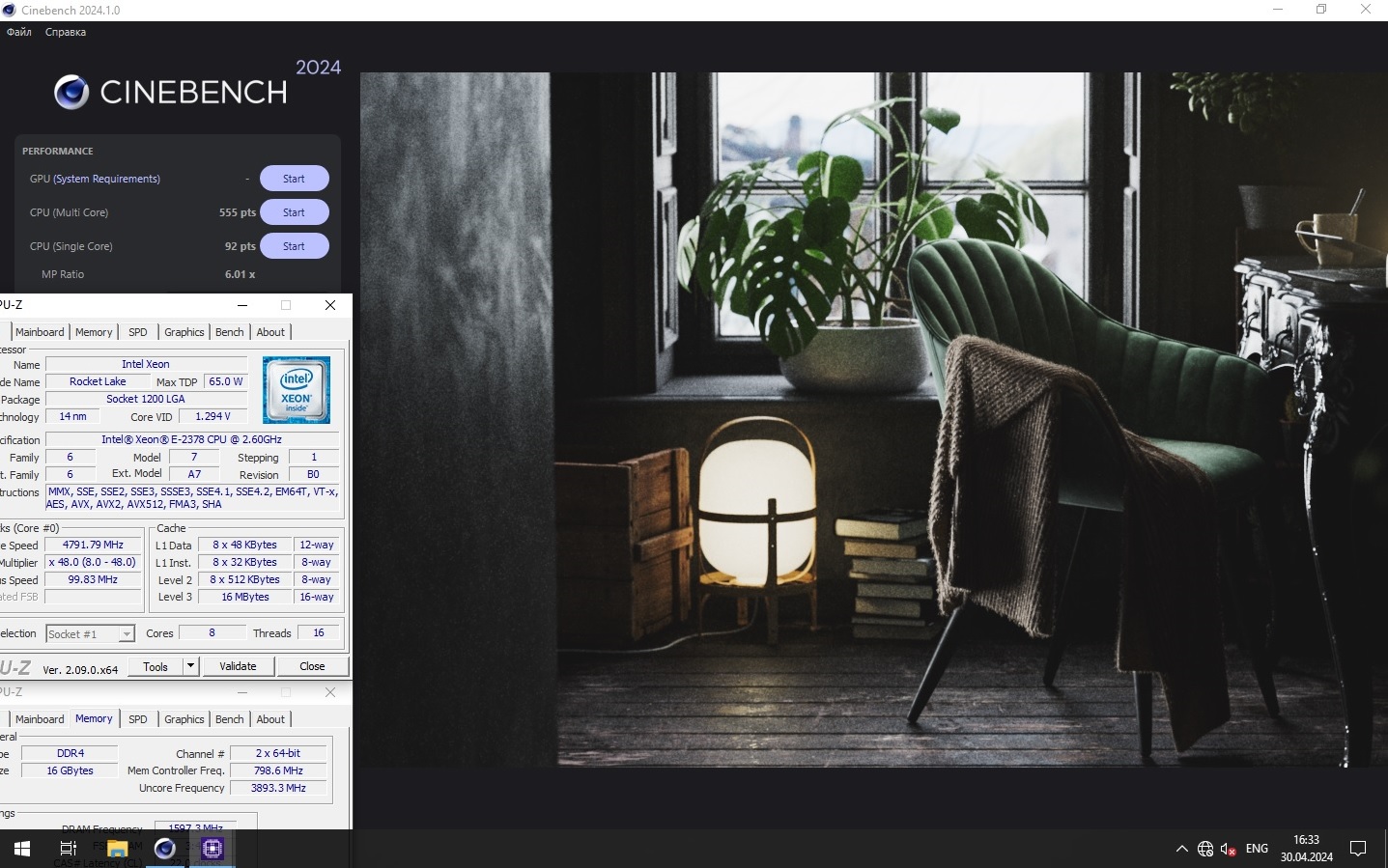
Task: Click the Bus Speed value 99.83 MHz
Action: (x=94, y=579)
